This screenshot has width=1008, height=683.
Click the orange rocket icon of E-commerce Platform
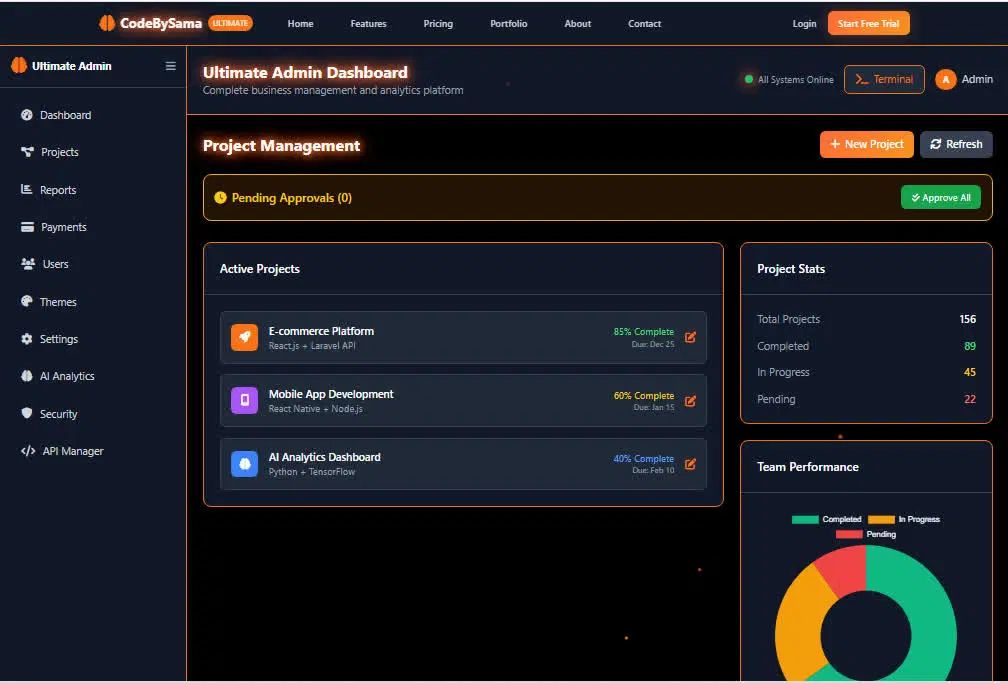click(244, 337)
